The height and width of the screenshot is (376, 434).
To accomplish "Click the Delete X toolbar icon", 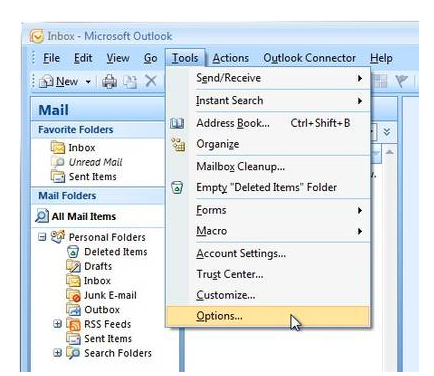I will (151, 81).
